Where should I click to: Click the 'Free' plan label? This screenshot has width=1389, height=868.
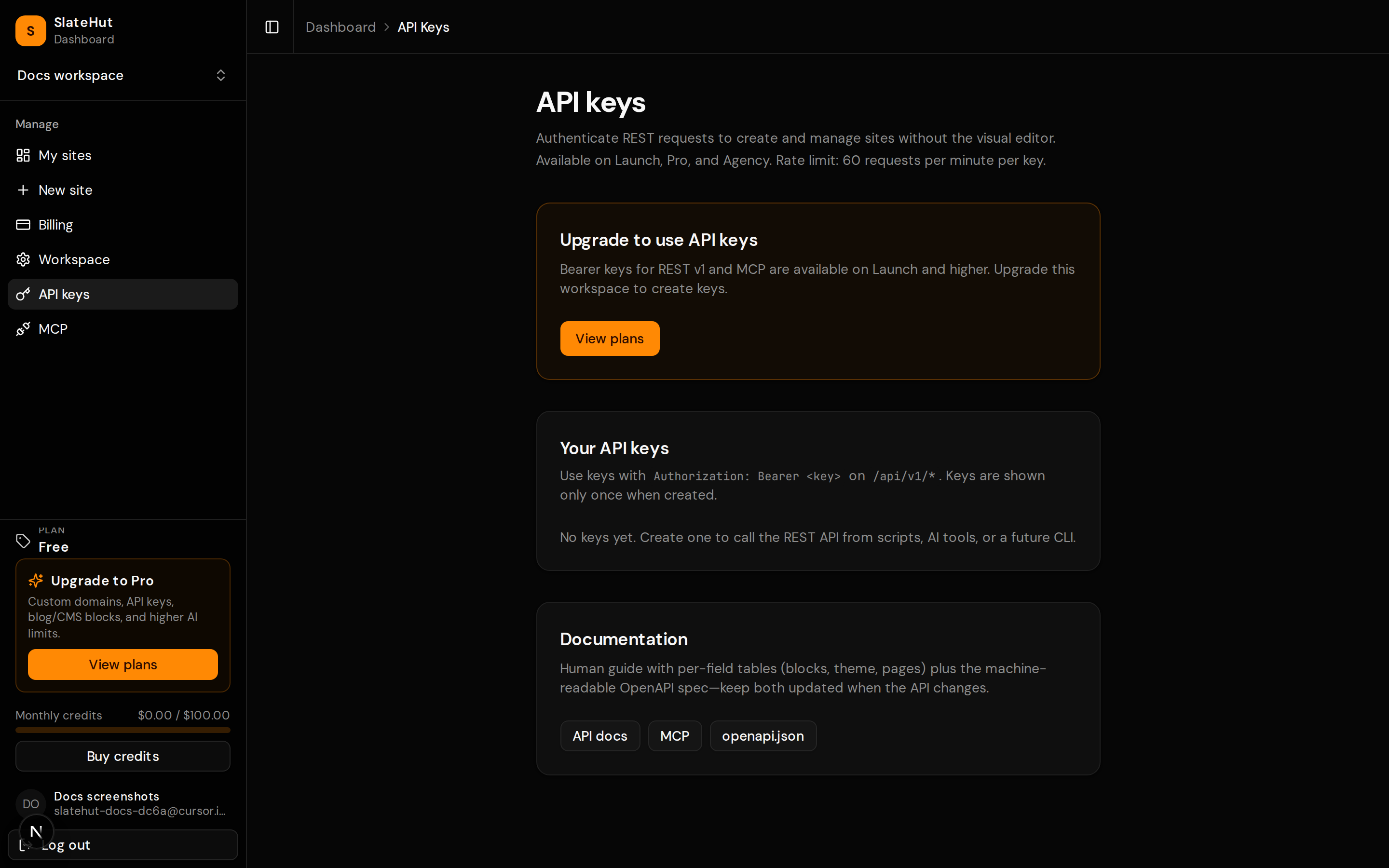(x=54, y=547)
